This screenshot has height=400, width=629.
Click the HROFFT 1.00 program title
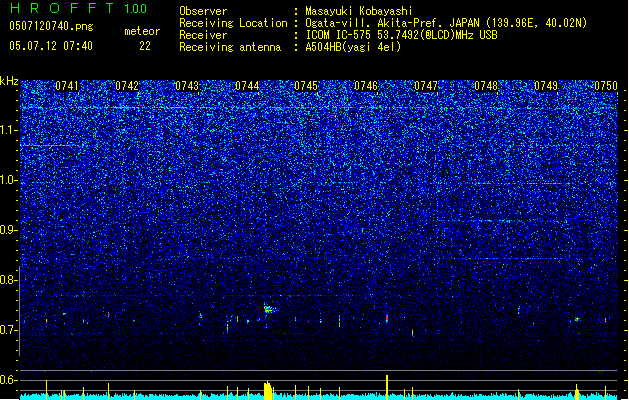[x=79, y=8]
